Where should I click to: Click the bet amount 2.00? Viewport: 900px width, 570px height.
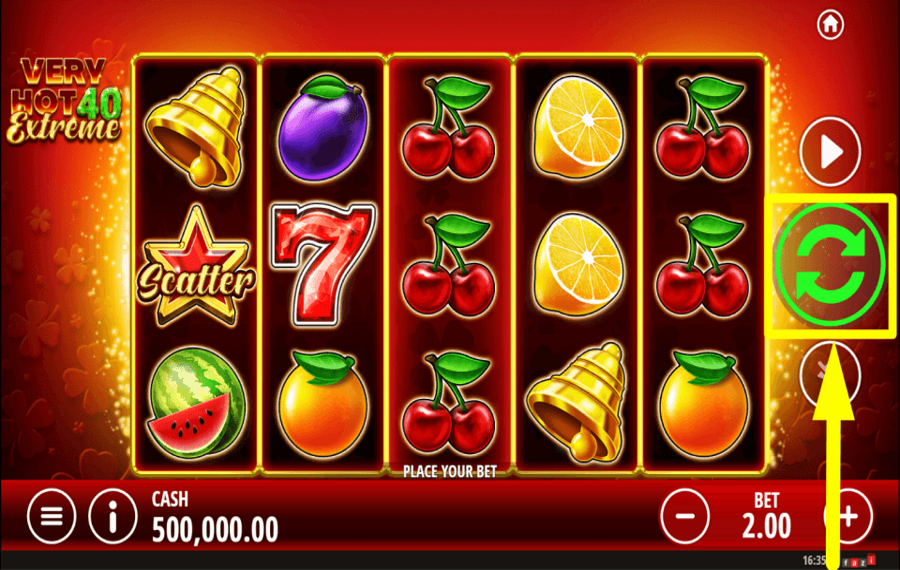[766, 525]
